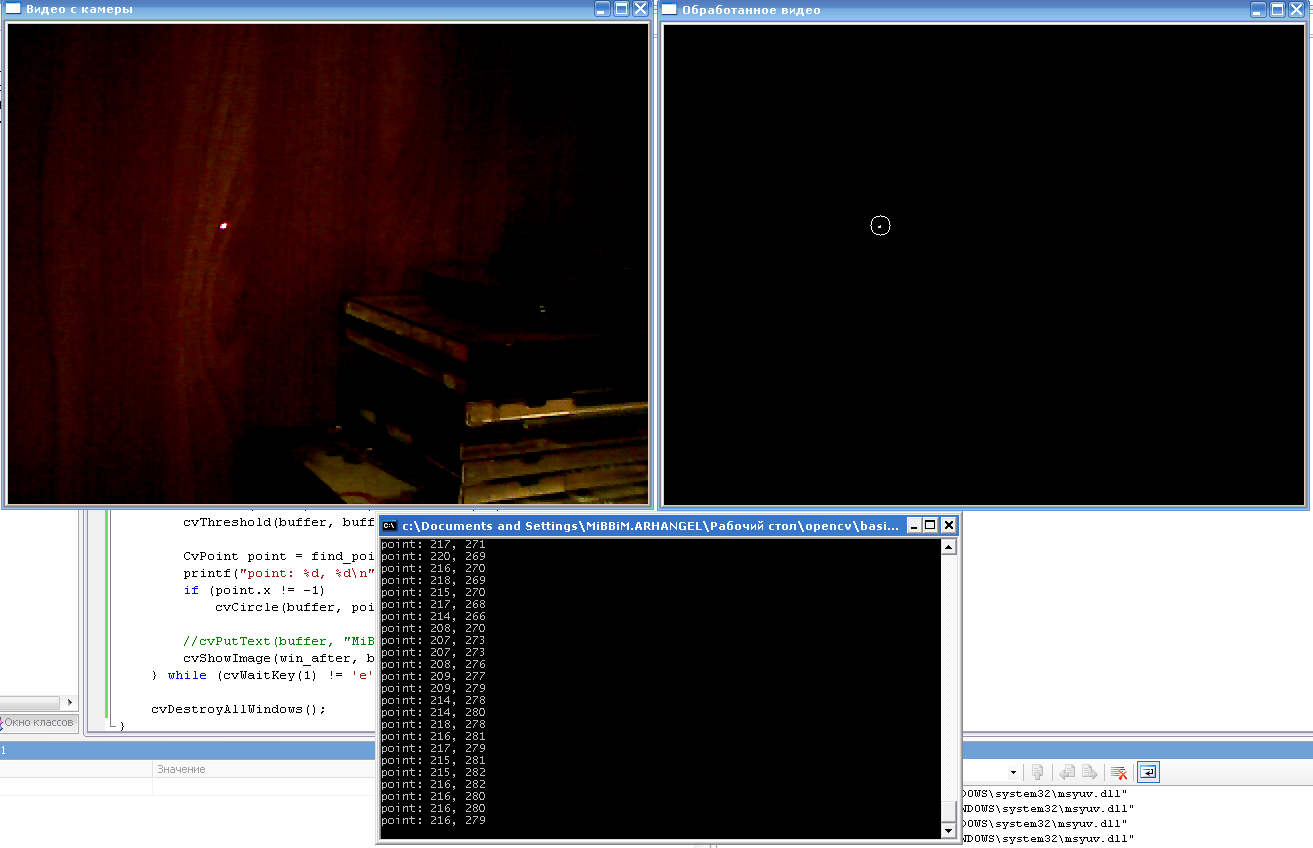Go to previous message in output toolbar

tap(1067, 773)
